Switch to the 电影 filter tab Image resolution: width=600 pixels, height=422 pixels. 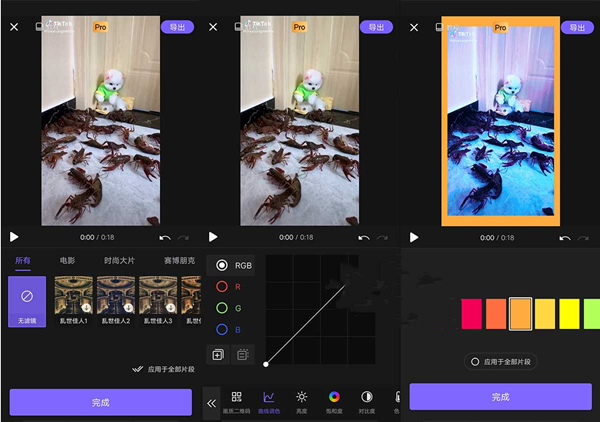tap(67, 260)
